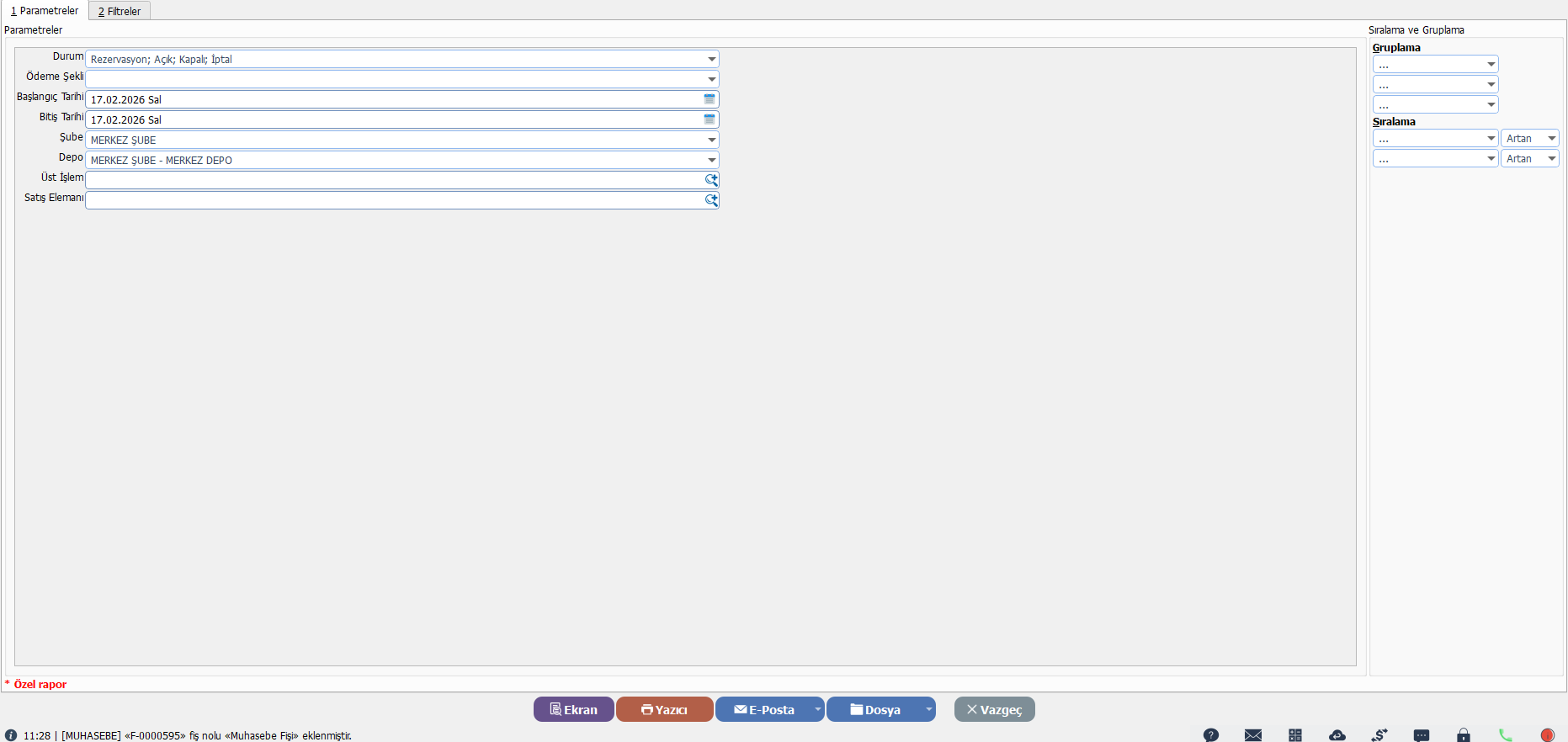This screenshot has width=1568, height=742.
Task: Select the Parametreler tab
Action: point(45,11)
